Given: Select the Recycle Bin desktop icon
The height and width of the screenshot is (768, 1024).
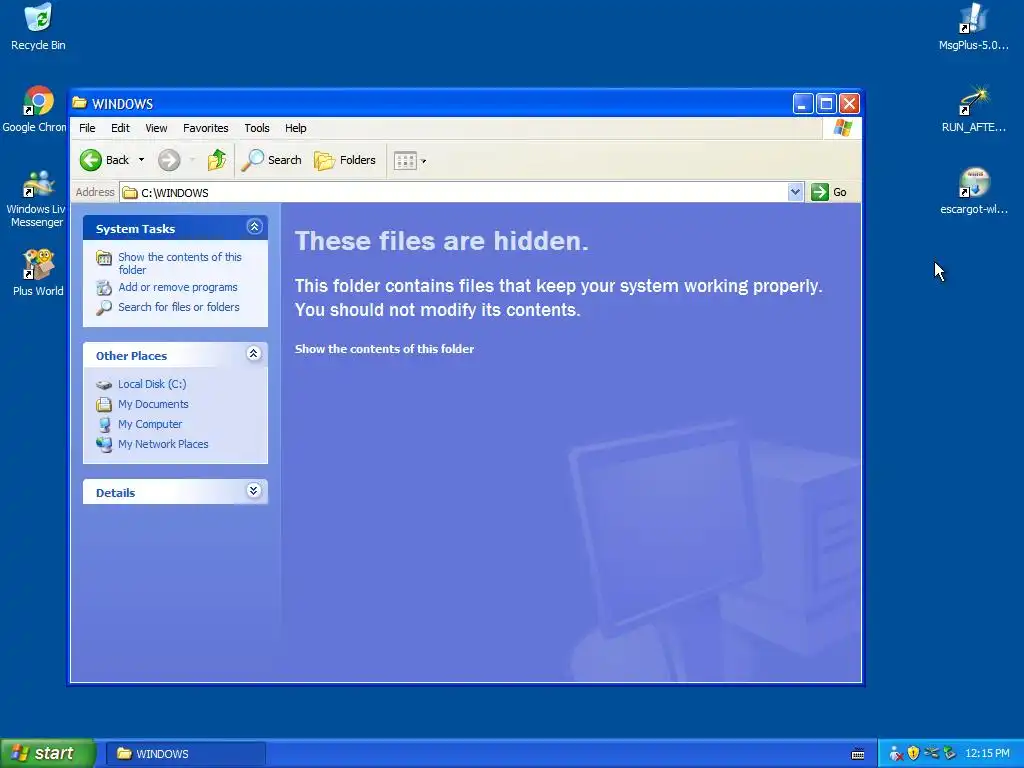Looking at the screenshot, I should click(38, 28).
